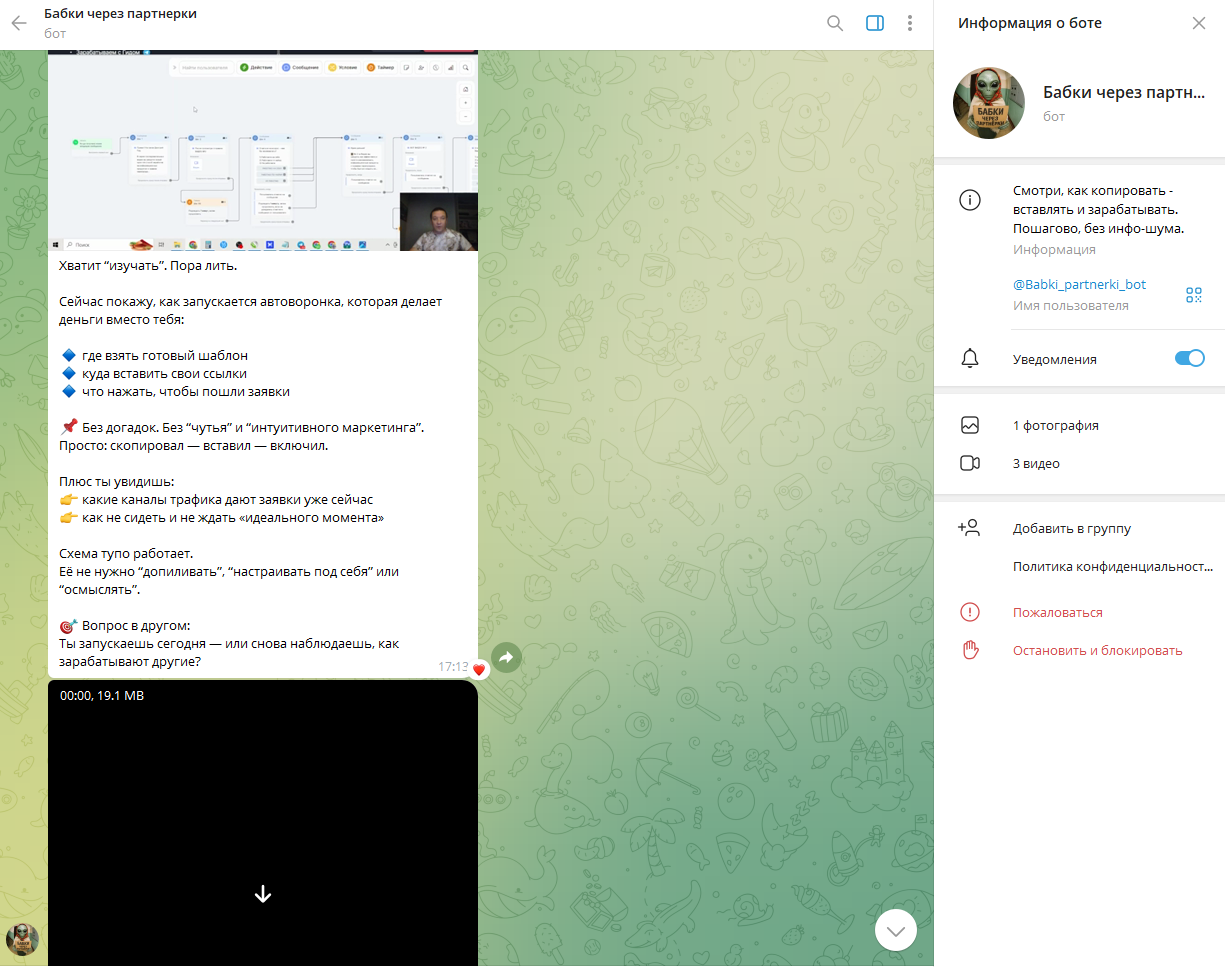
Task: Download the 19.1 MB video
Action: pyautogui.click(x=263, y=894)
